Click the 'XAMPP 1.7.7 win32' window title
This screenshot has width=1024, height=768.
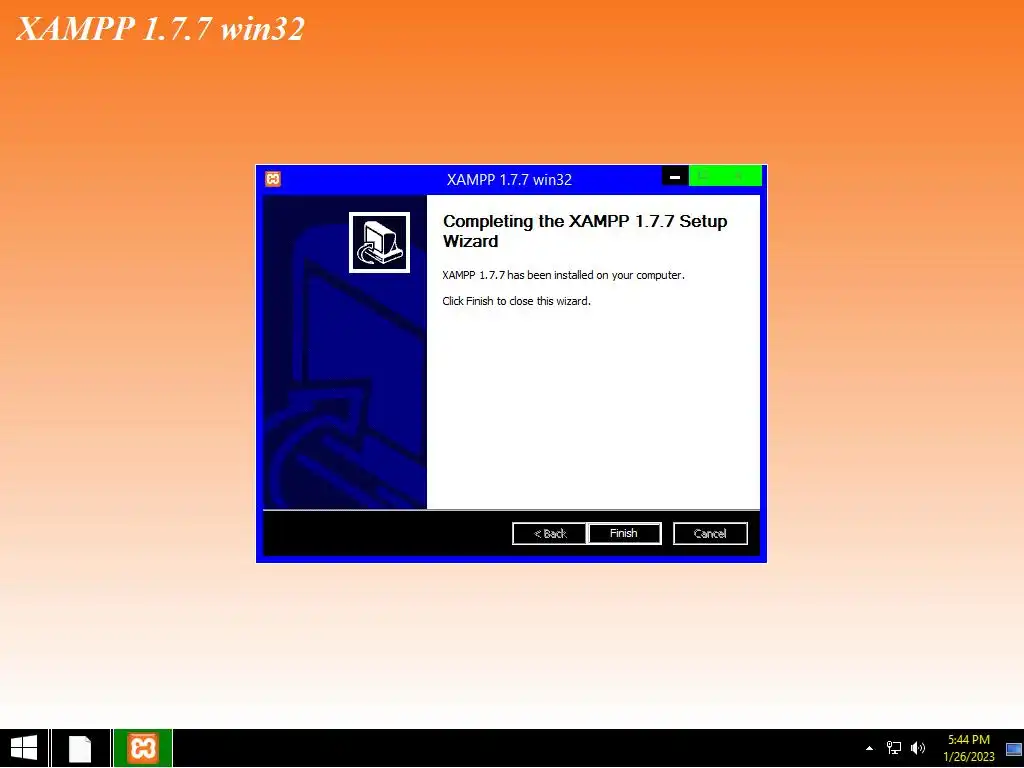click(509, 180)
